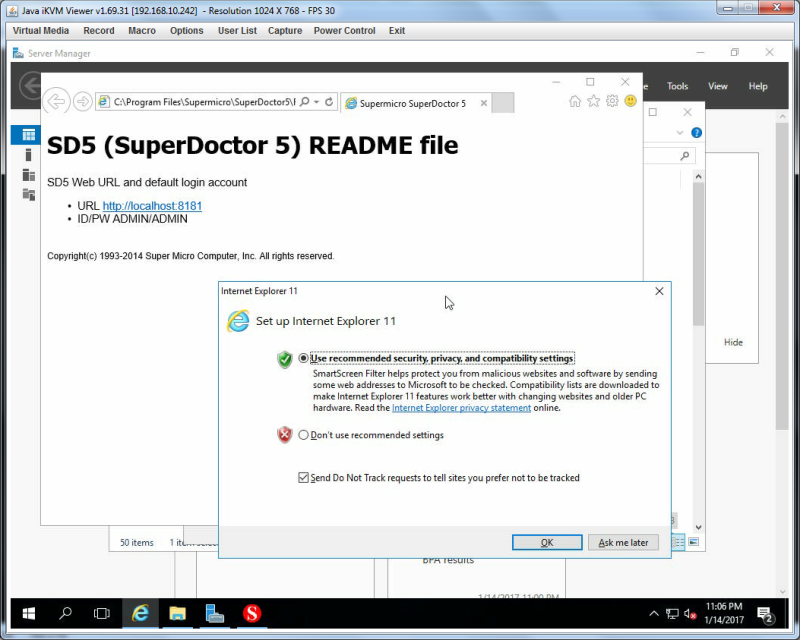Screen dimensions: 800x640
Task: Open Favorites star icon in IE
Action: point(593,101)
